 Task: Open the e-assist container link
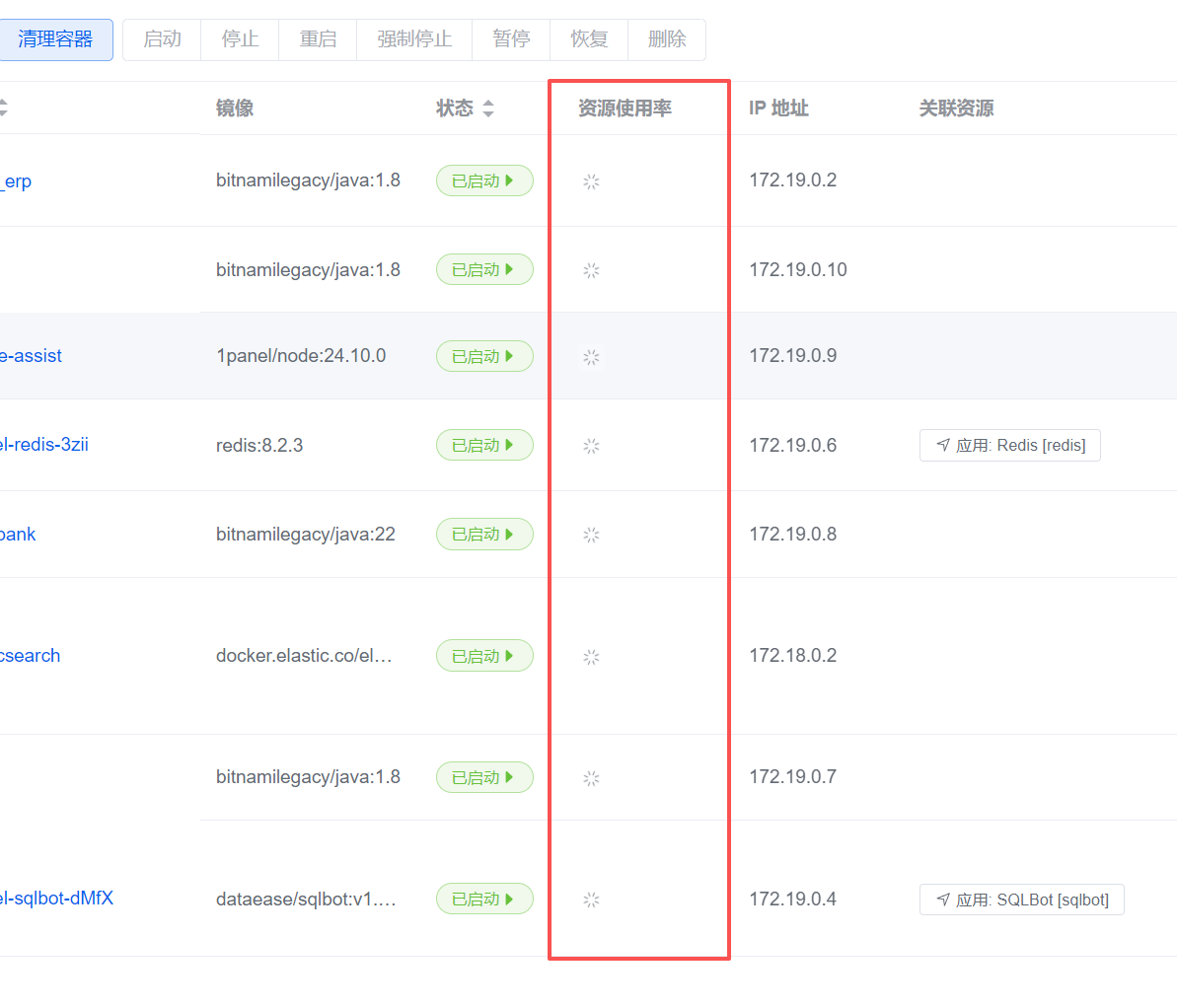31,356
